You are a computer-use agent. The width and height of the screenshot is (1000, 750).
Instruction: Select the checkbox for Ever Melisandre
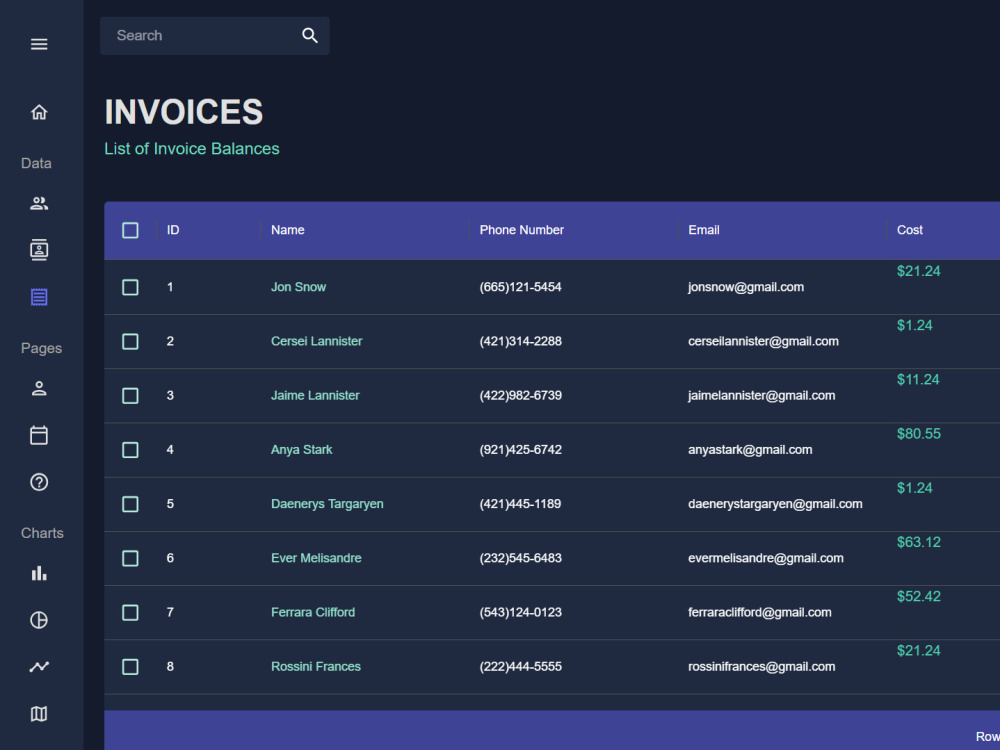[130, 558]
